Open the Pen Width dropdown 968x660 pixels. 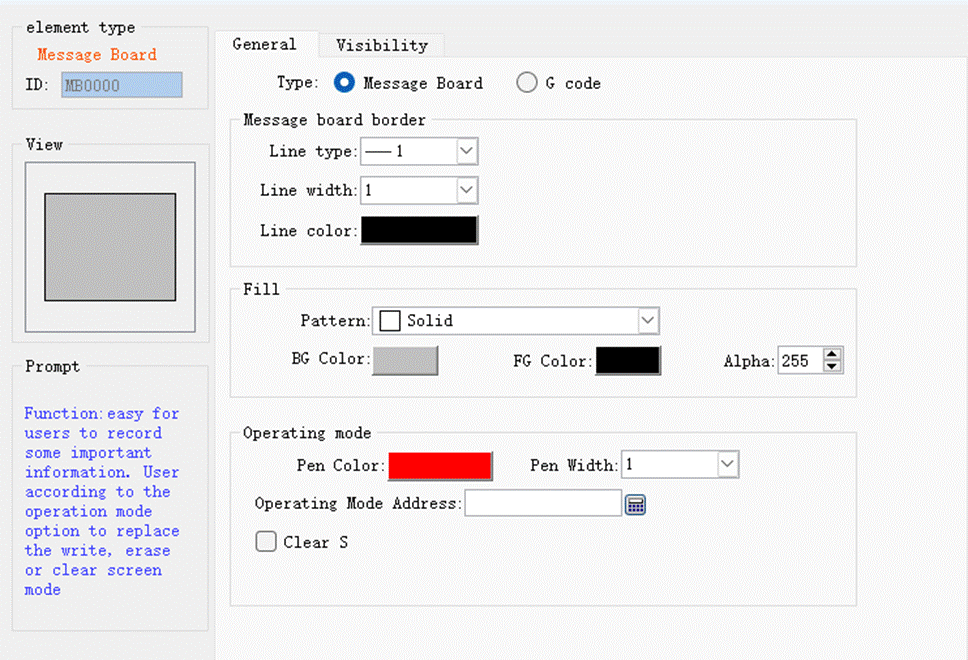(x=727, y=465)
